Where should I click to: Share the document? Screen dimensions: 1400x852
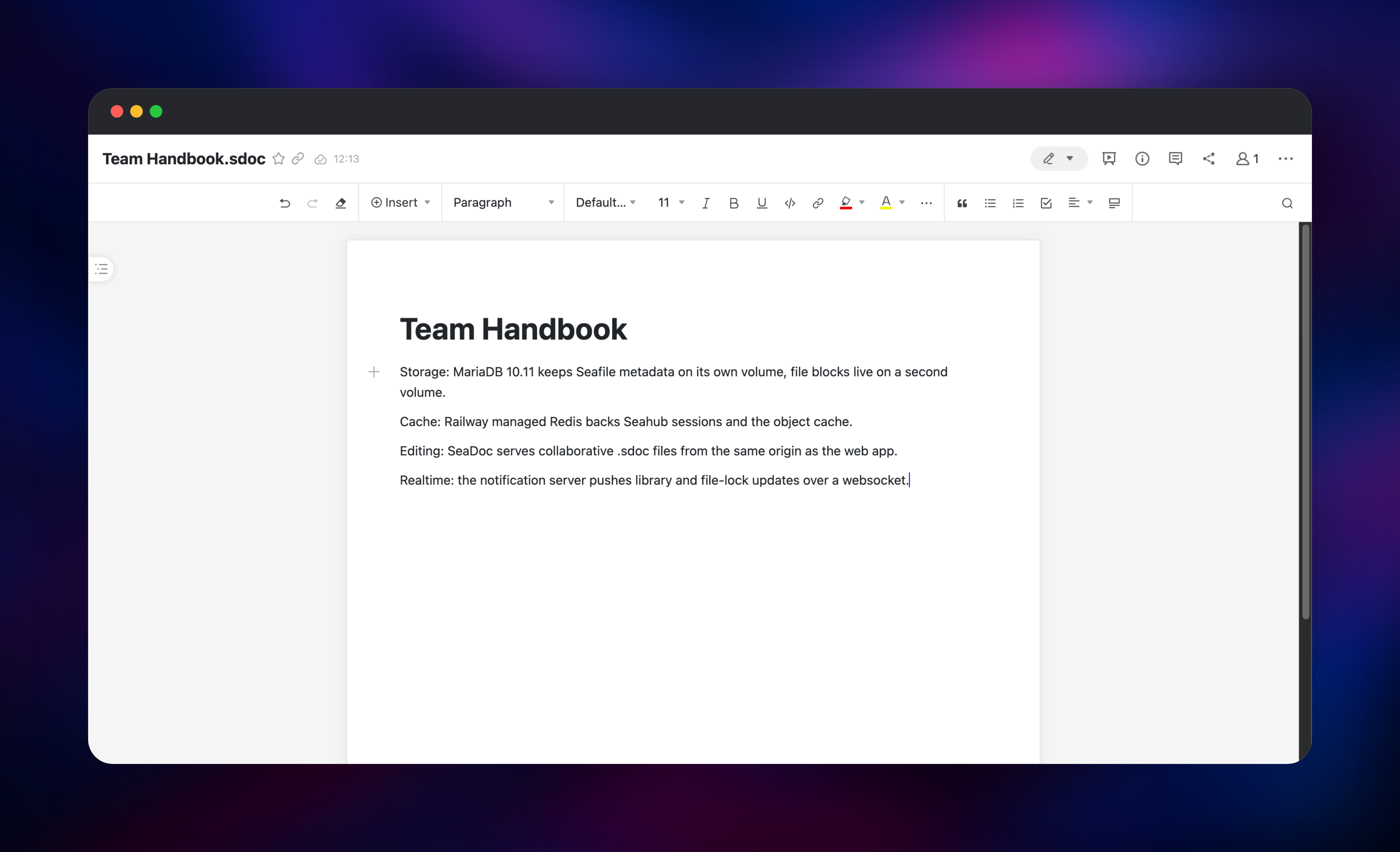[x=1209, y=158]
